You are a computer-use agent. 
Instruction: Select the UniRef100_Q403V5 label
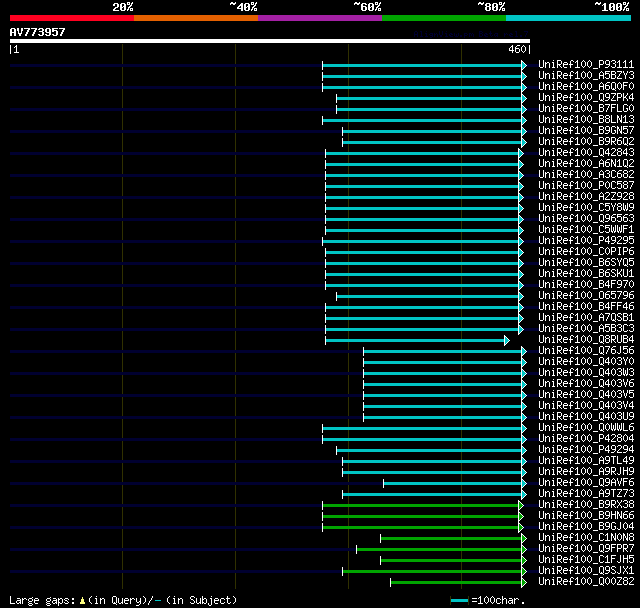(586, 395)
